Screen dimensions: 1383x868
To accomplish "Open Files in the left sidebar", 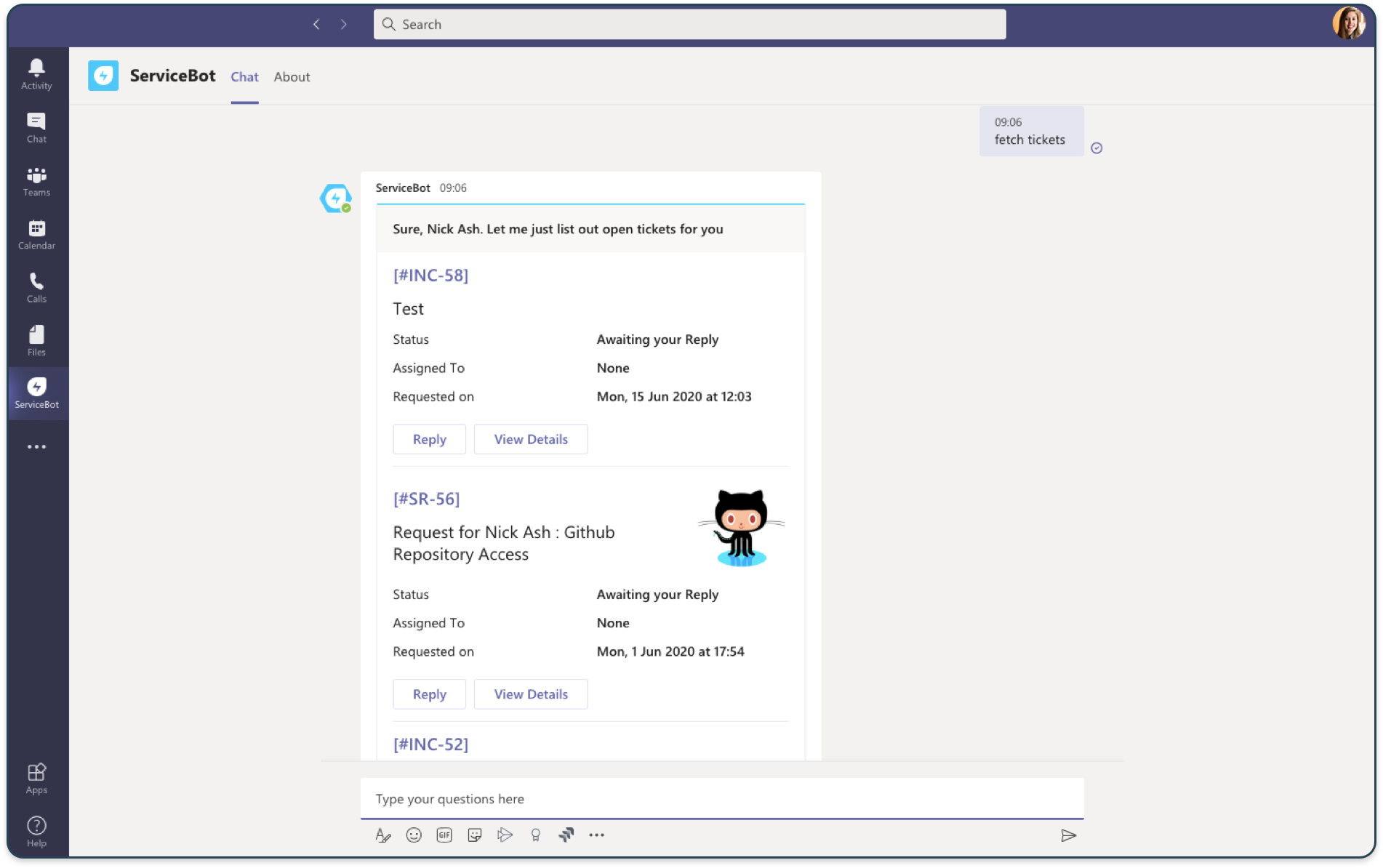I will pos(36,340).
